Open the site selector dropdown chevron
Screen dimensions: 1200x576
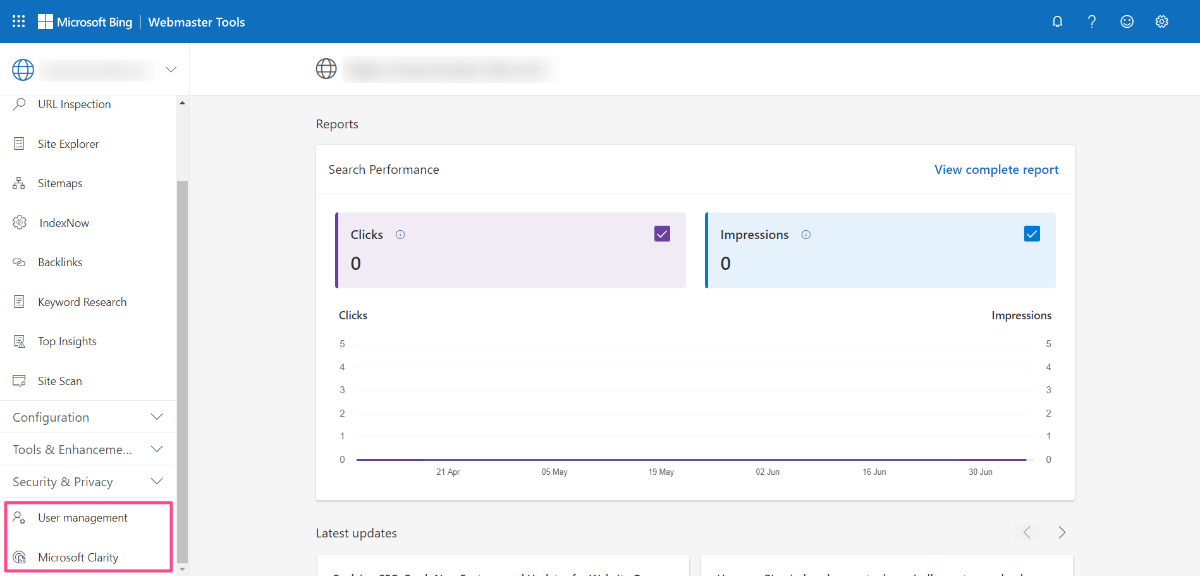click(170, 70)
